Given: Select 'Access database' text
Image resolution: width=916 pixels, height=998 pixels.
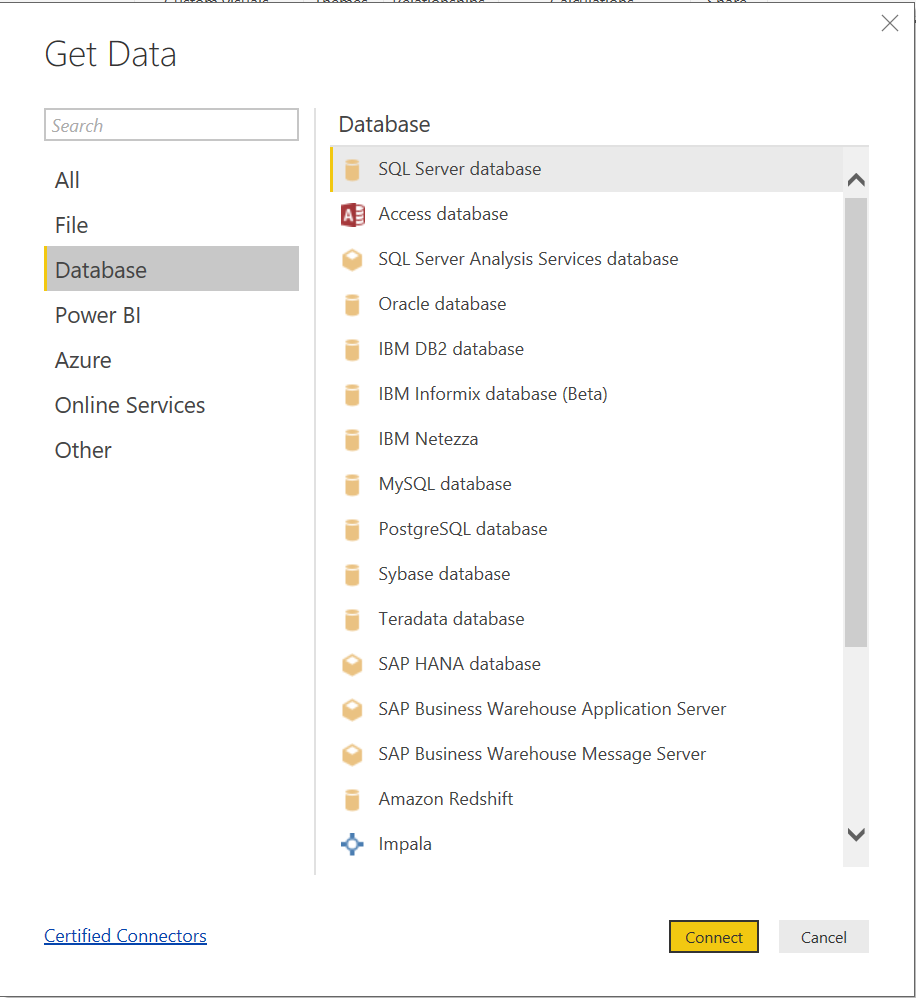Looking at the screenshot, I should pyautogui.click(x=443, y=214).
